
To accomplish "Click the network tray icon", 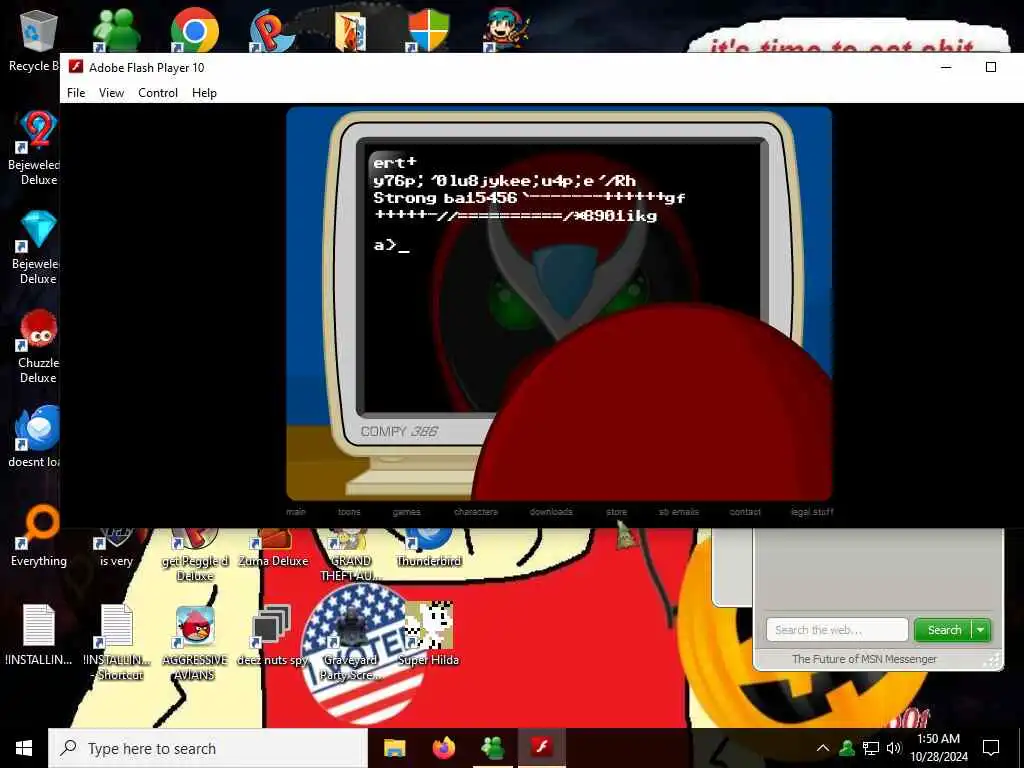I will pyautogui.click(x=871, y=748).
